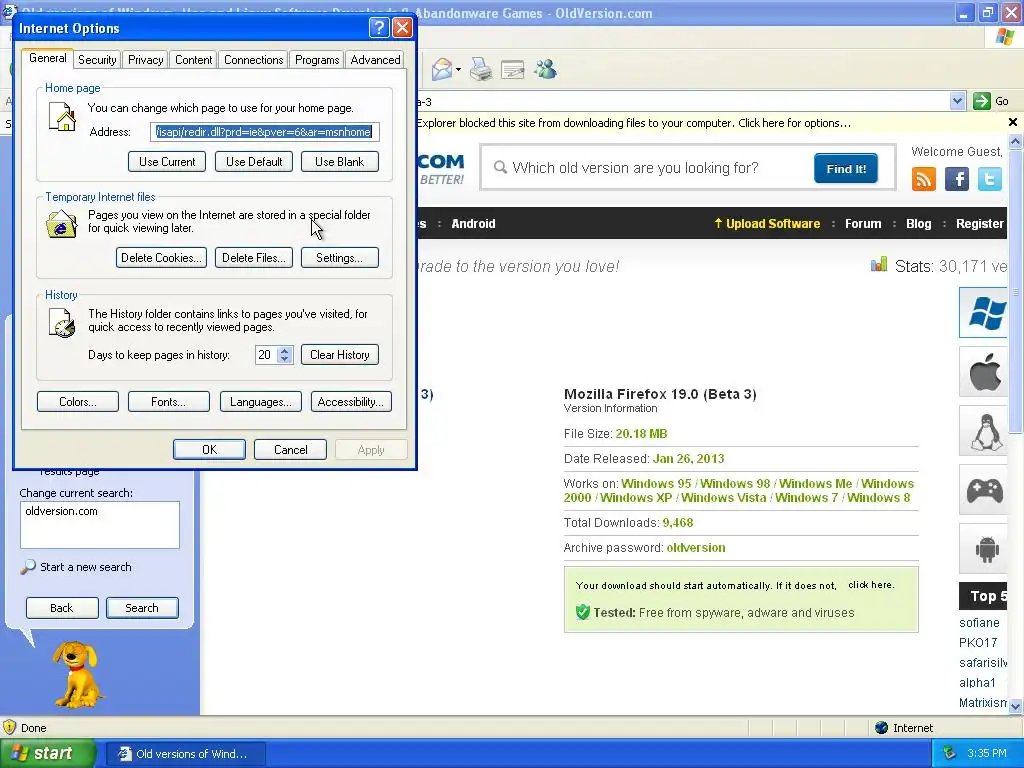Open the Fonts dialog button
Image resolution: width=1024 pixels, height=768 pixels.
[x=168, y=402]
